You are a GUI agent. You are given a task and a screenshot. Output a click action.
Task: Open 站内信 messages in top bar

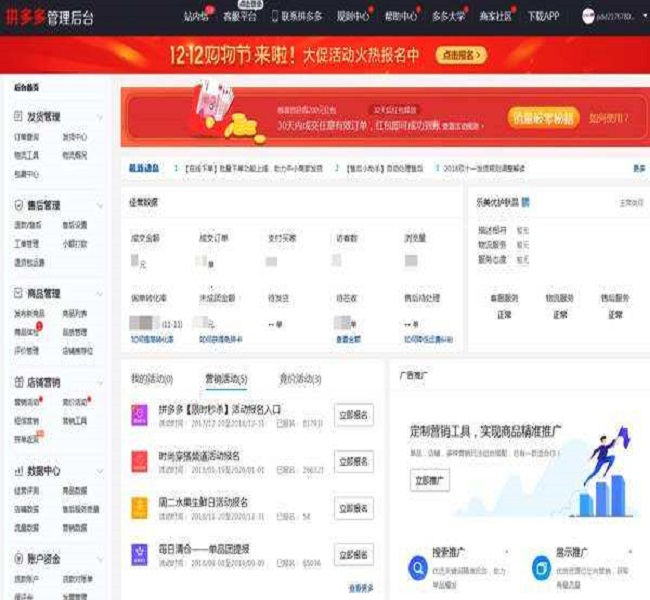pyautogui.click(x=196, y=17)
